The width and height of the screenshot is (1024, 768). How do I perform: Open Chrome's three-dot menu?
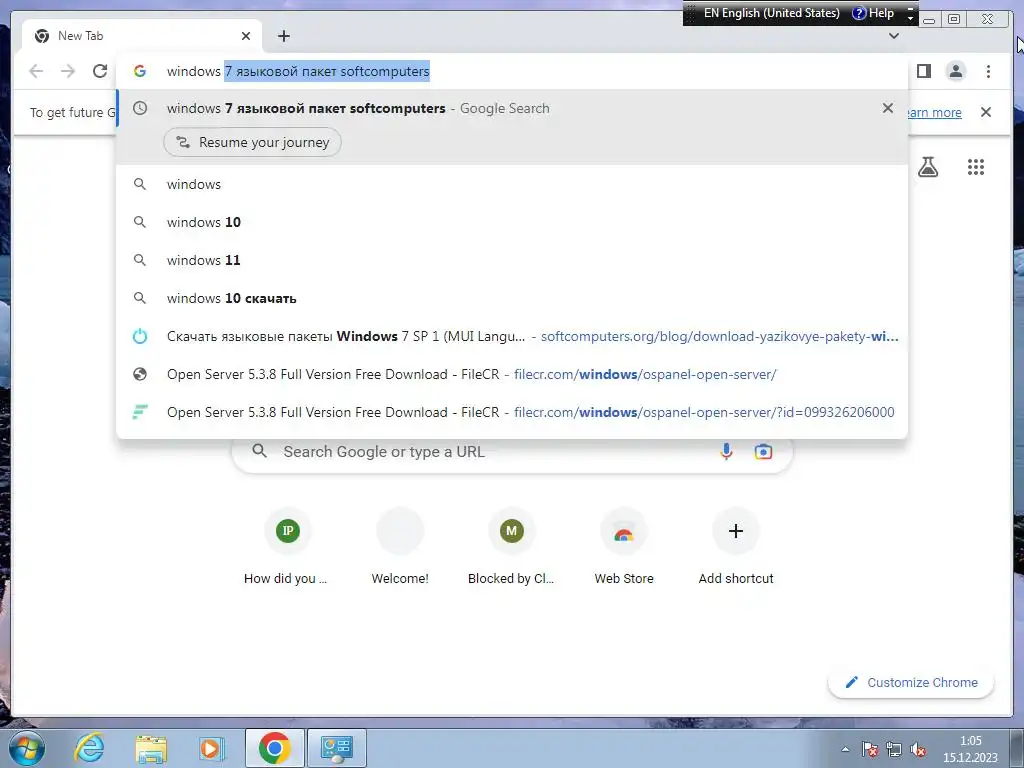(988, 71)
